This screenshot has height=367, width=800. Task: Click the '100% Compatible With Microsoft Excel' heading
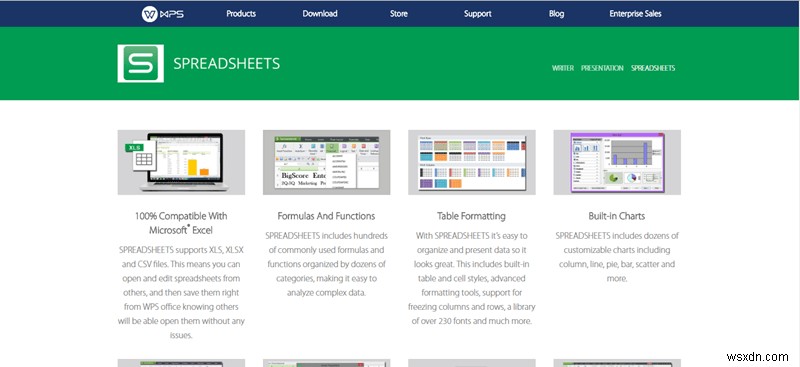pyautogui.click(x=181, y=223)
